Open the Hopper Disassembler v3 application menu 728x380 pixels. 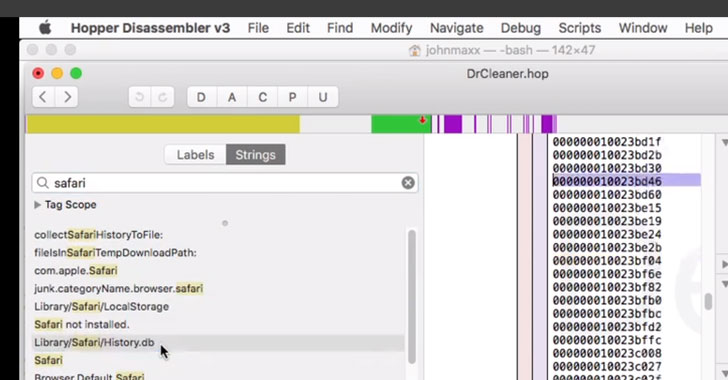[150, 28]
